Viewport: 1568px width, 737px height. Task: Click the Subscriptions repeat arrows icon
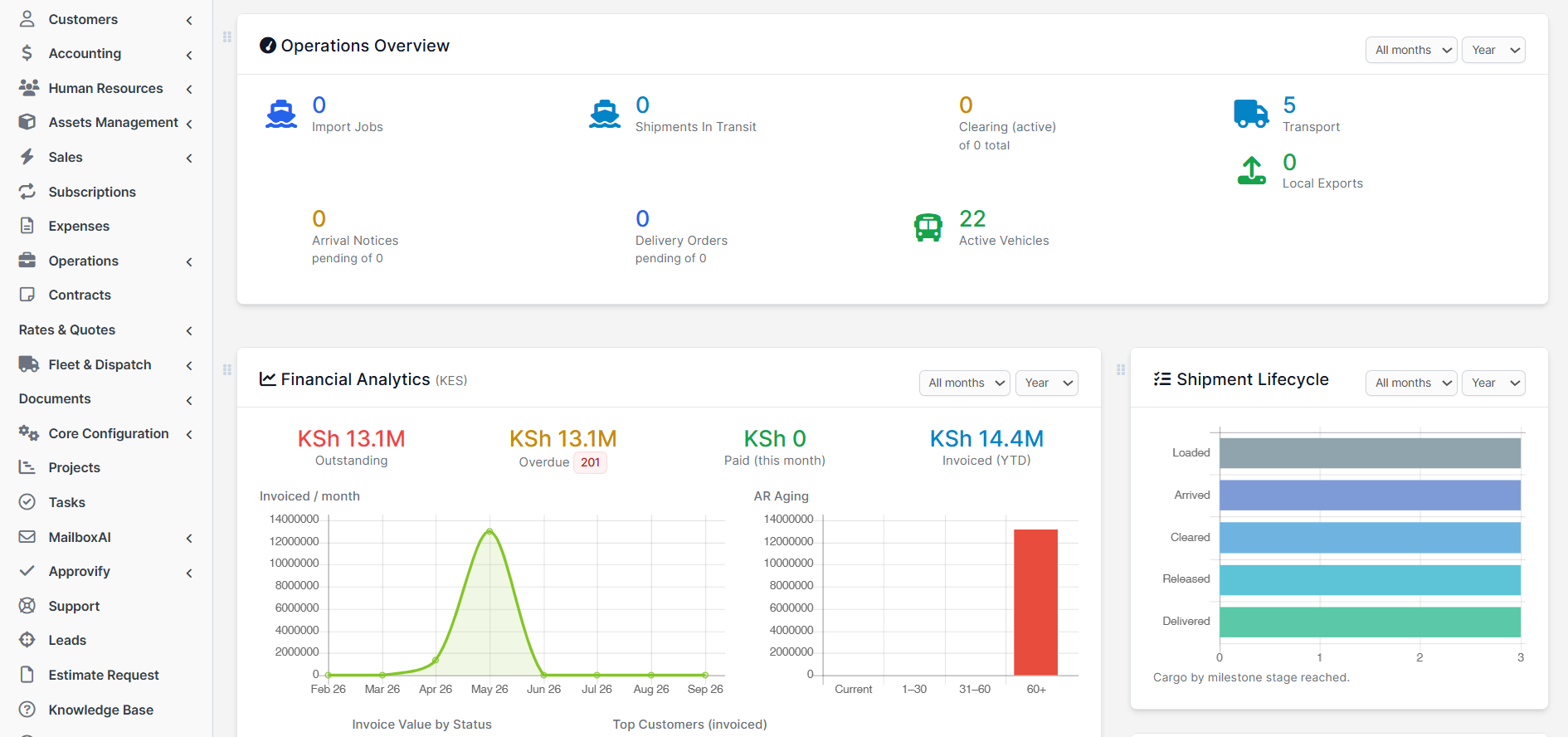coord(27,192)
